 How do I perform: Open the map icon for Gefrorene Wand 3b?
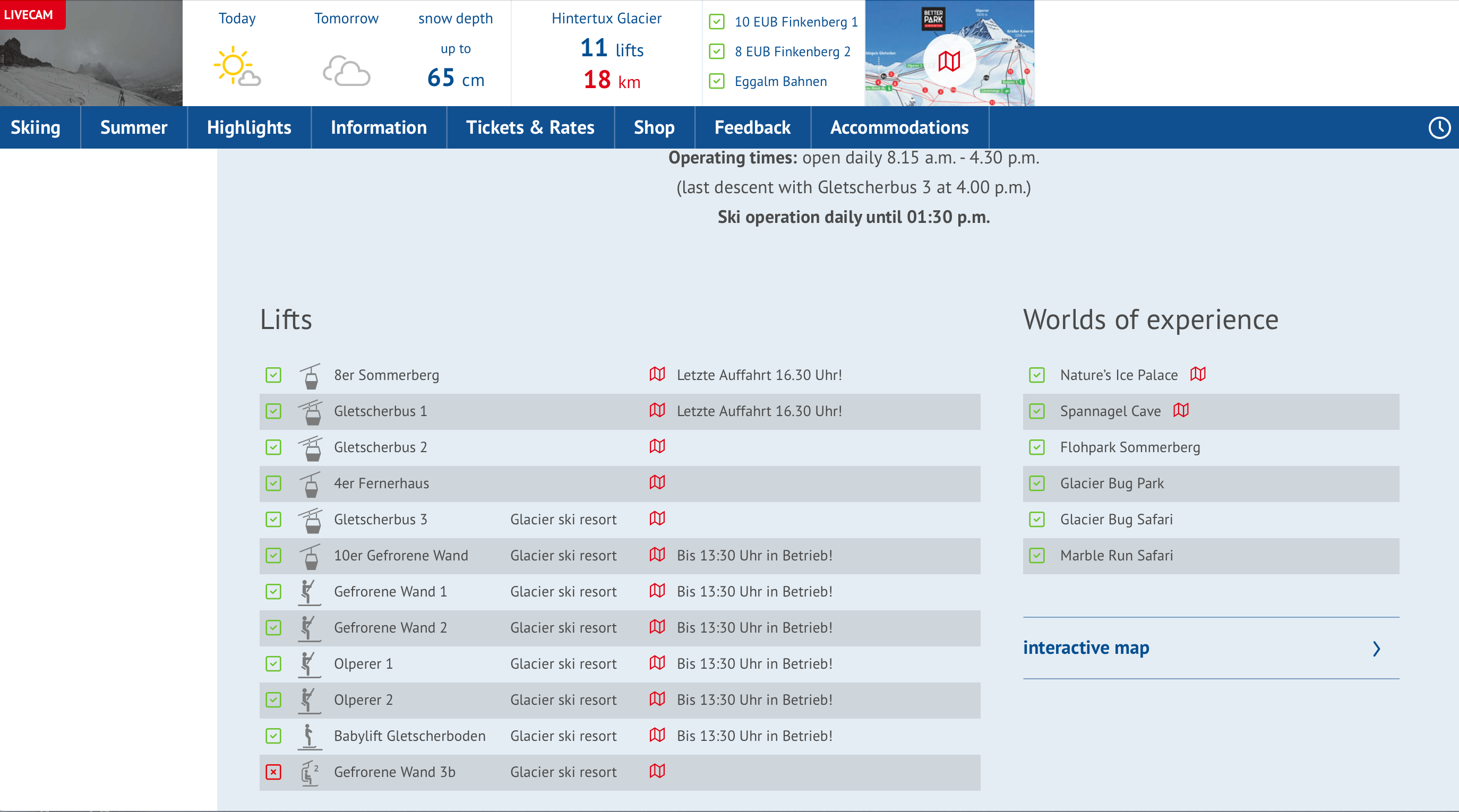point(657,771)
